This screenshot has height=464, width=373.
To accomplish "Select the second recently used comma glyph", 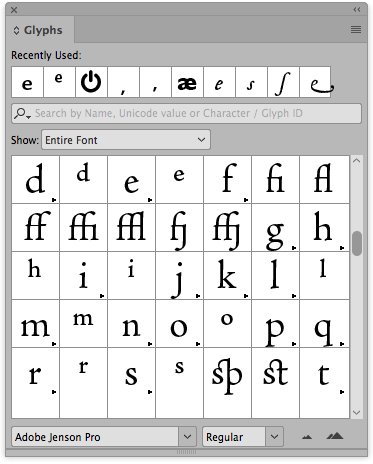I will coord(155,82).
